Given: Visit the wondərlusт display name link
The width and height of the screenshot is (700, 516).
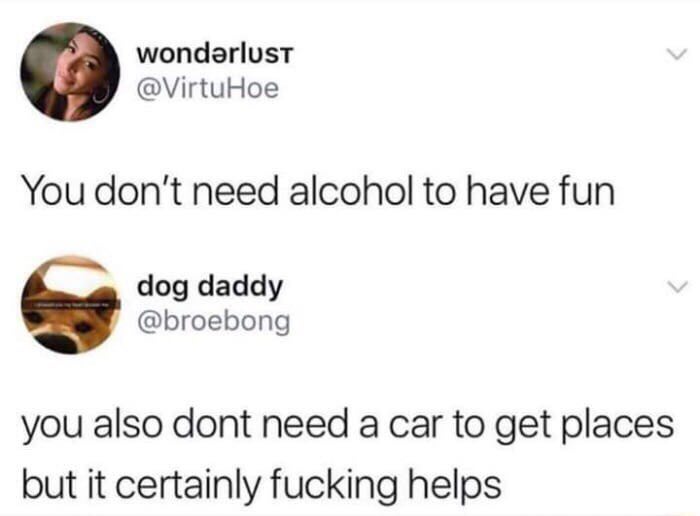Looking at the screenshot, I should (x=215, y=54).
